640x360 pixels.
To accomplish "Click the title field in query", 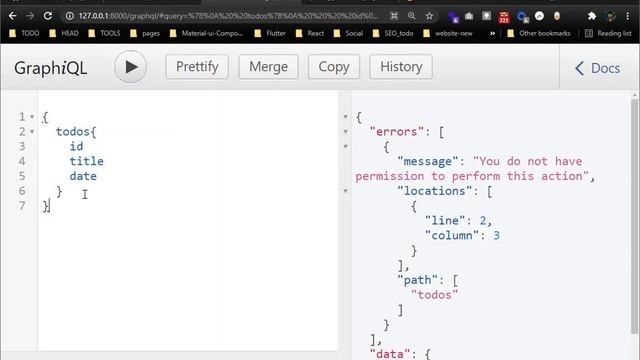I will [x=87, y=161].
